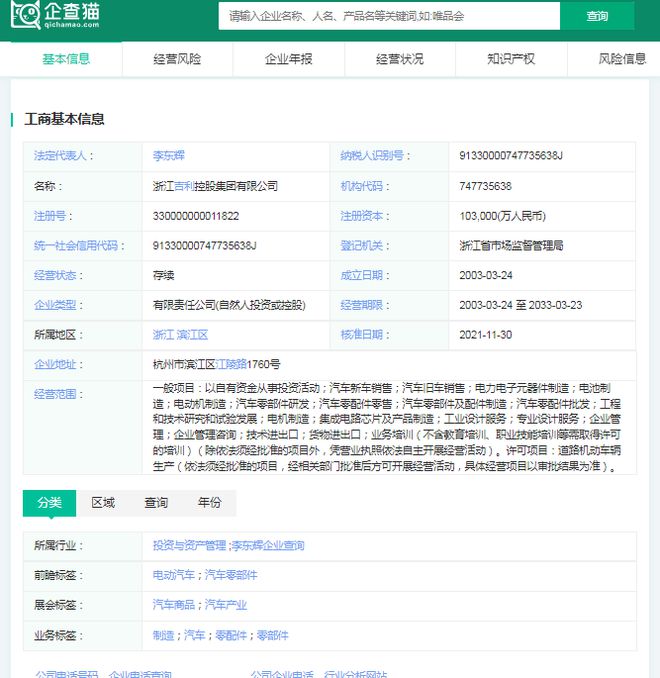Screen dimensions: 660x678
Task: Select business status 存续
Action: tap(163, 275)
